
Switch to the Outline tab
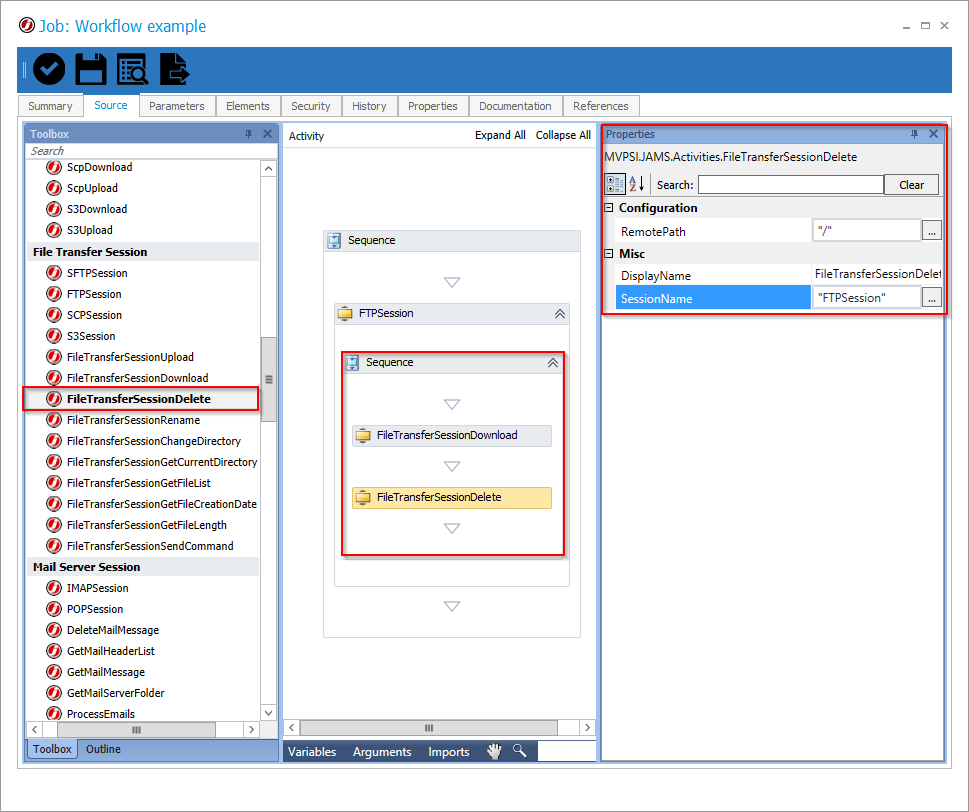tap(103, 749)
